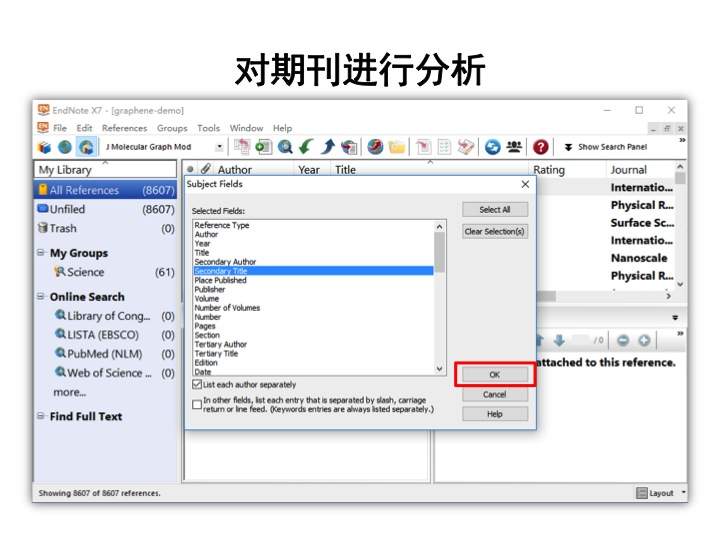Open the Edit menu
Viewport: 720px width, 540px height.
[x=84, y=128]
